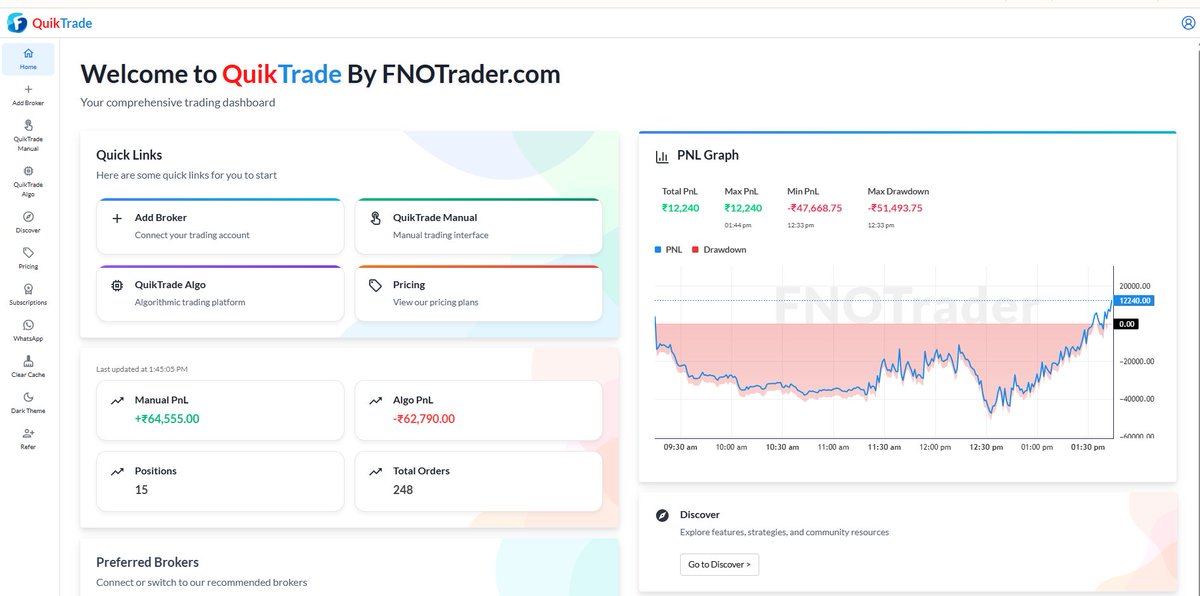The height and width of the screenshot is (596, 1200).
Task: Click the 12240.00 price label on chart
Action: 1135,300
